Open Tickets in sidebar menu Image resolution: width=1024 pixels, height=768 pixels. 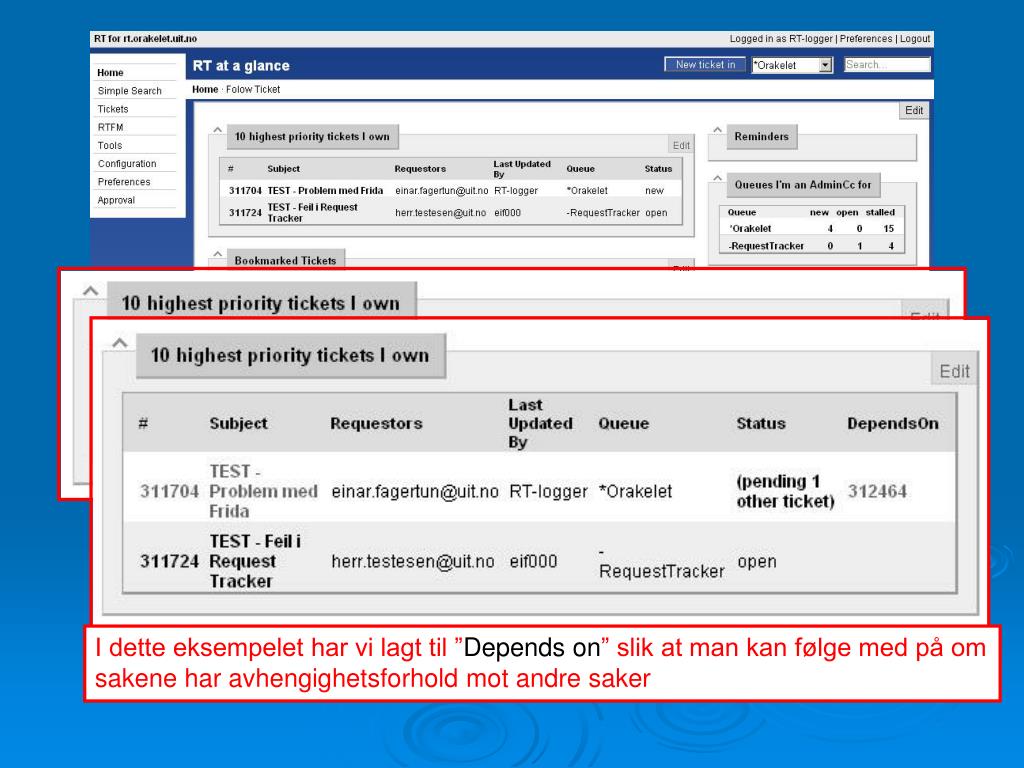coord(113,109)
